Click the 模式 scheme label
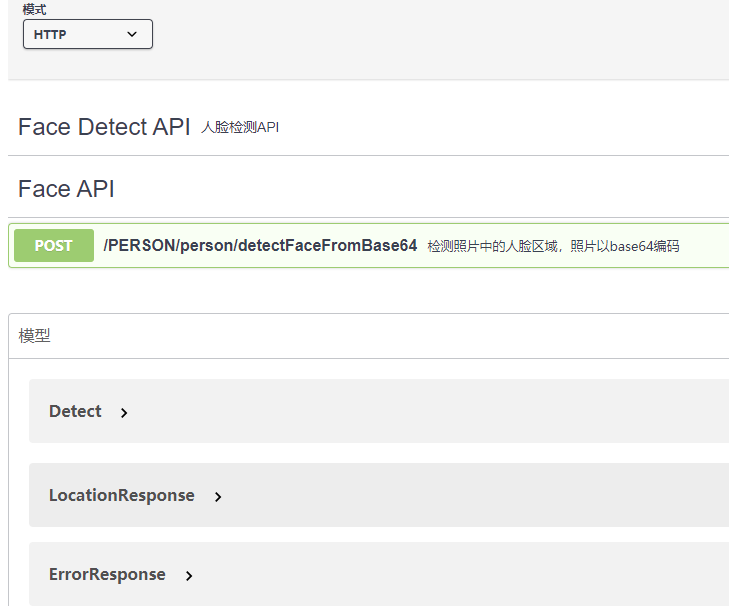 (x=34, y=10)
